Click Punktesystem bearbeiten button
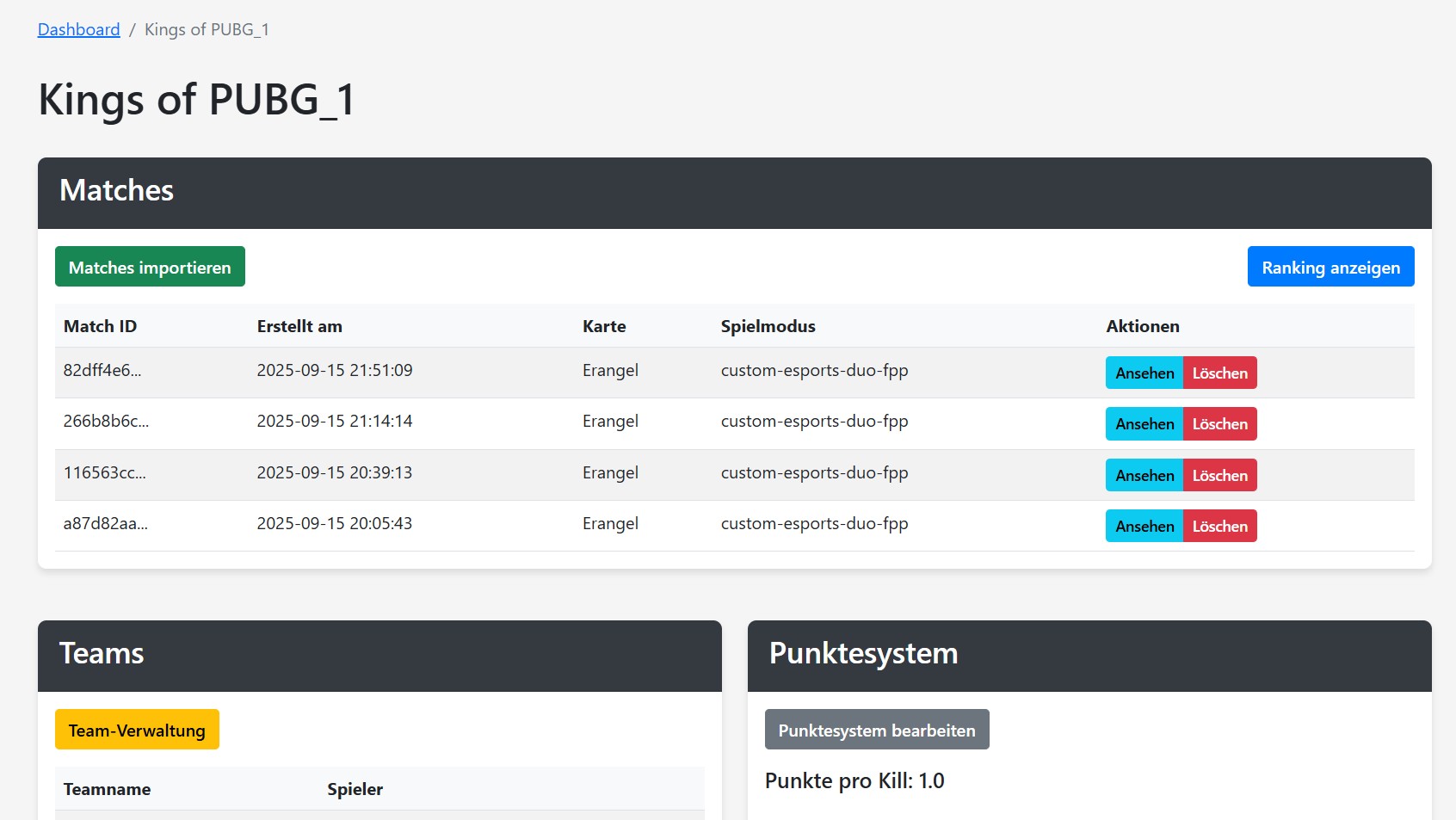The image size is (1456, 820). pyautogui.click(x=876, y=730)
